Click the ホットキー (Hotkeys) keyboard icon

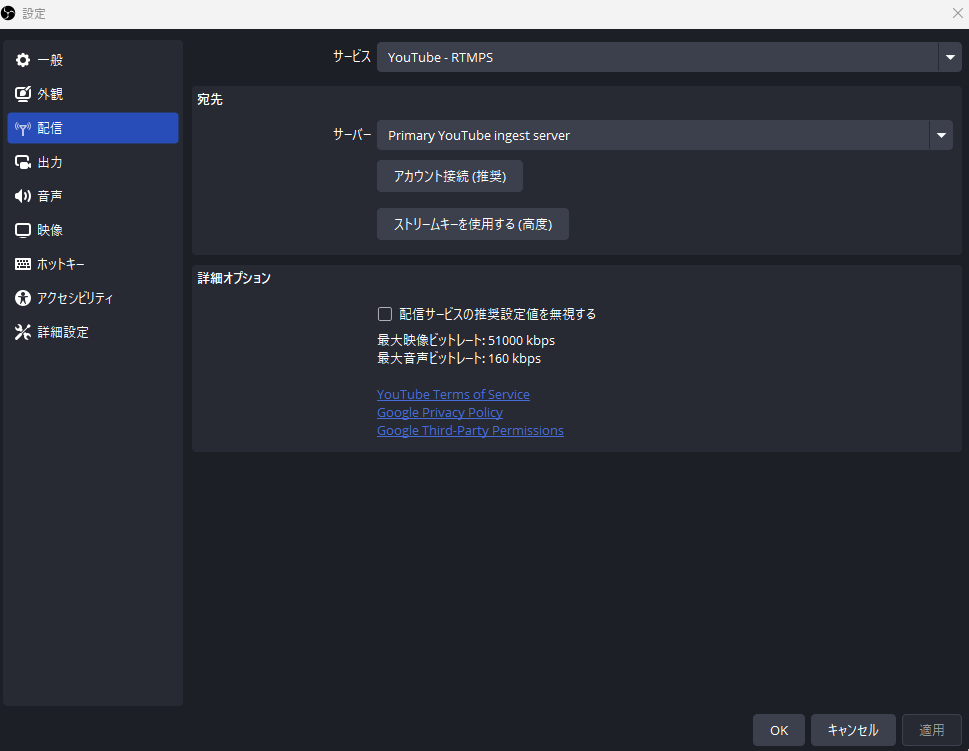click(x=22, y=263)
